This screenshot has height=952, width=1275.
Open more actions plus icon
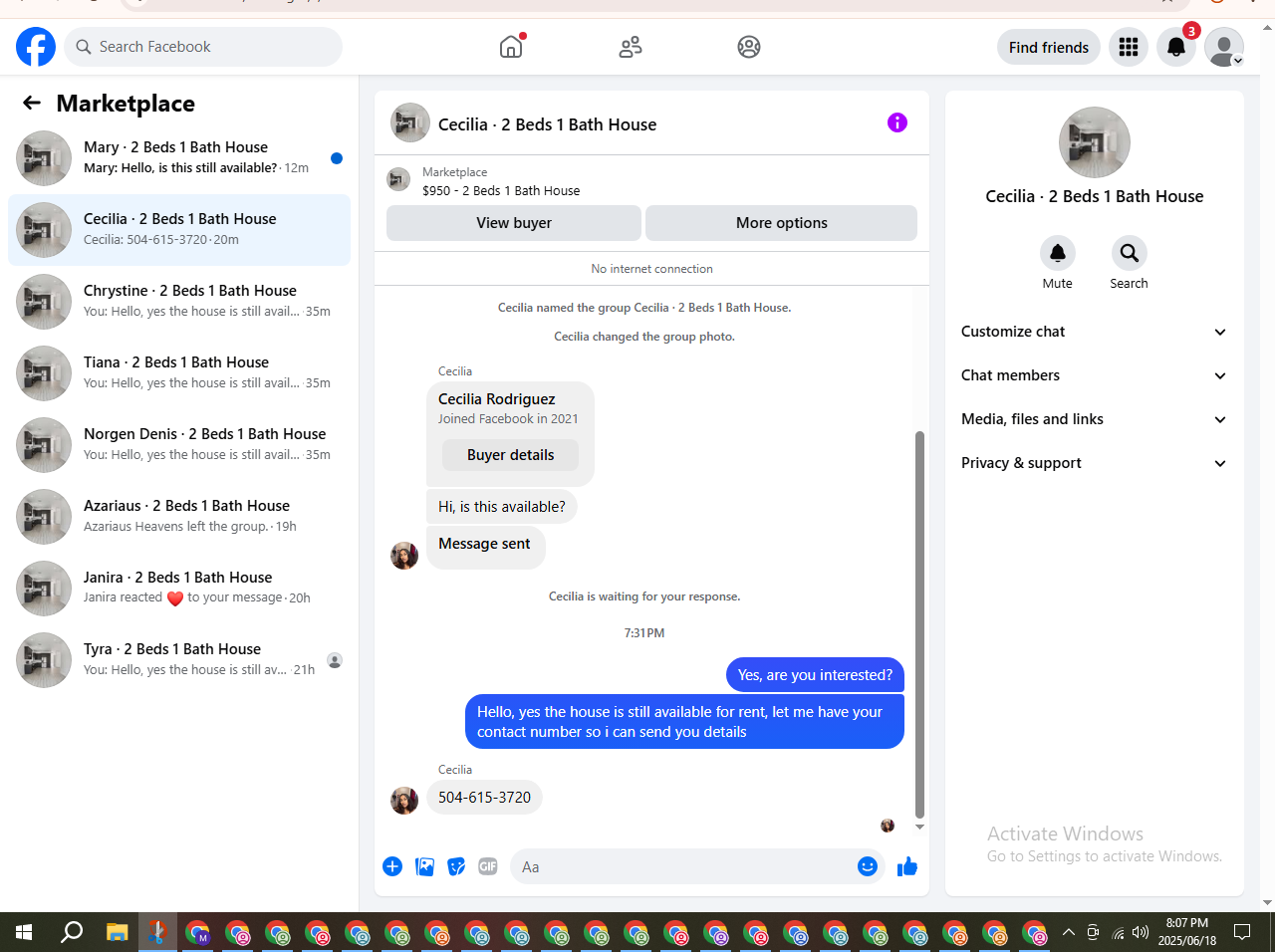coord(392,866)
